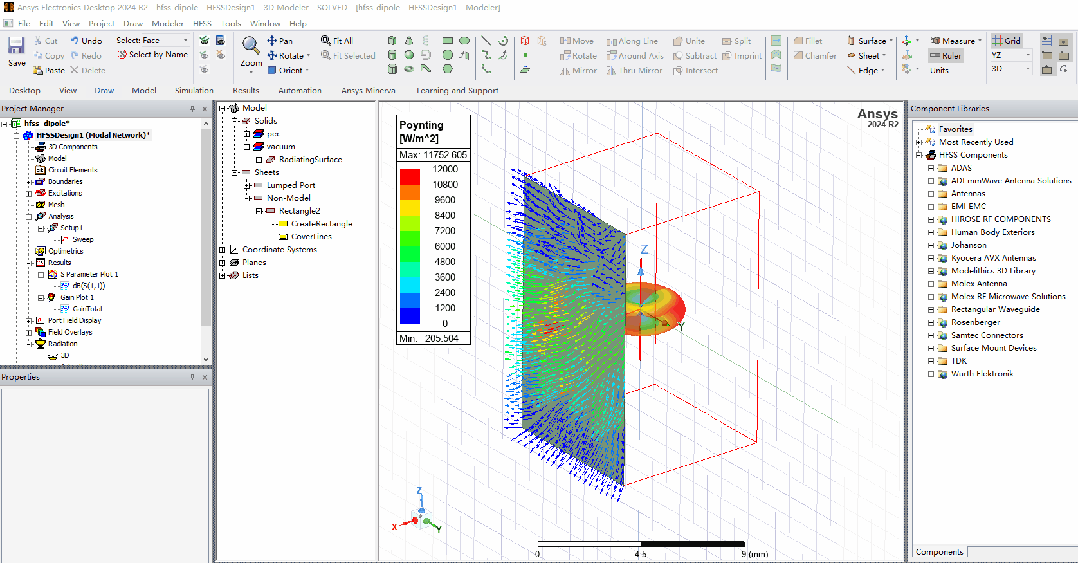Click the red 12000 legend color band
This screenshot has height=563, width=1078.
coord(410,177)
